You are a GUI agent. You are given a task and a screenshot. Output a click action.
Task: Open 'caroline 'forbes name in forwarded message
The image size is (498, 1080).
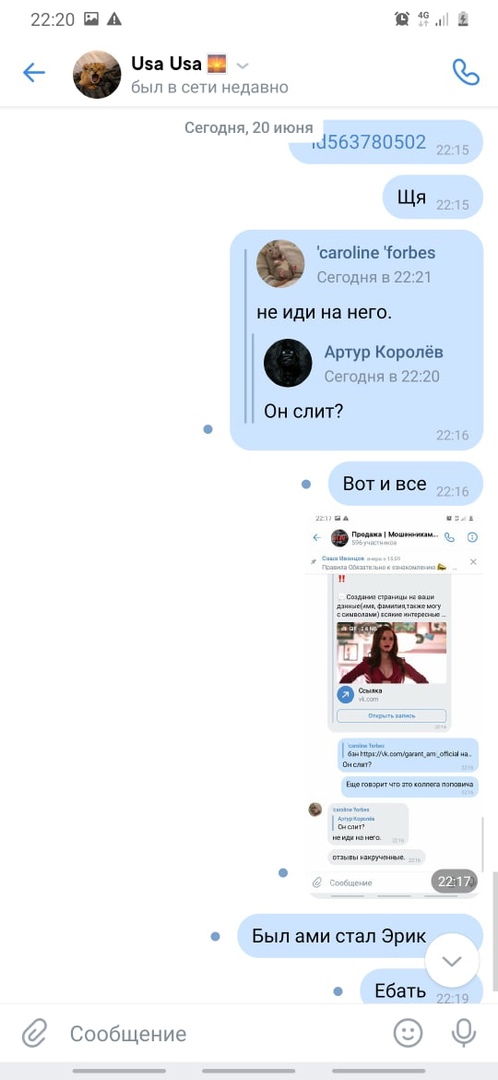[375, 253]
